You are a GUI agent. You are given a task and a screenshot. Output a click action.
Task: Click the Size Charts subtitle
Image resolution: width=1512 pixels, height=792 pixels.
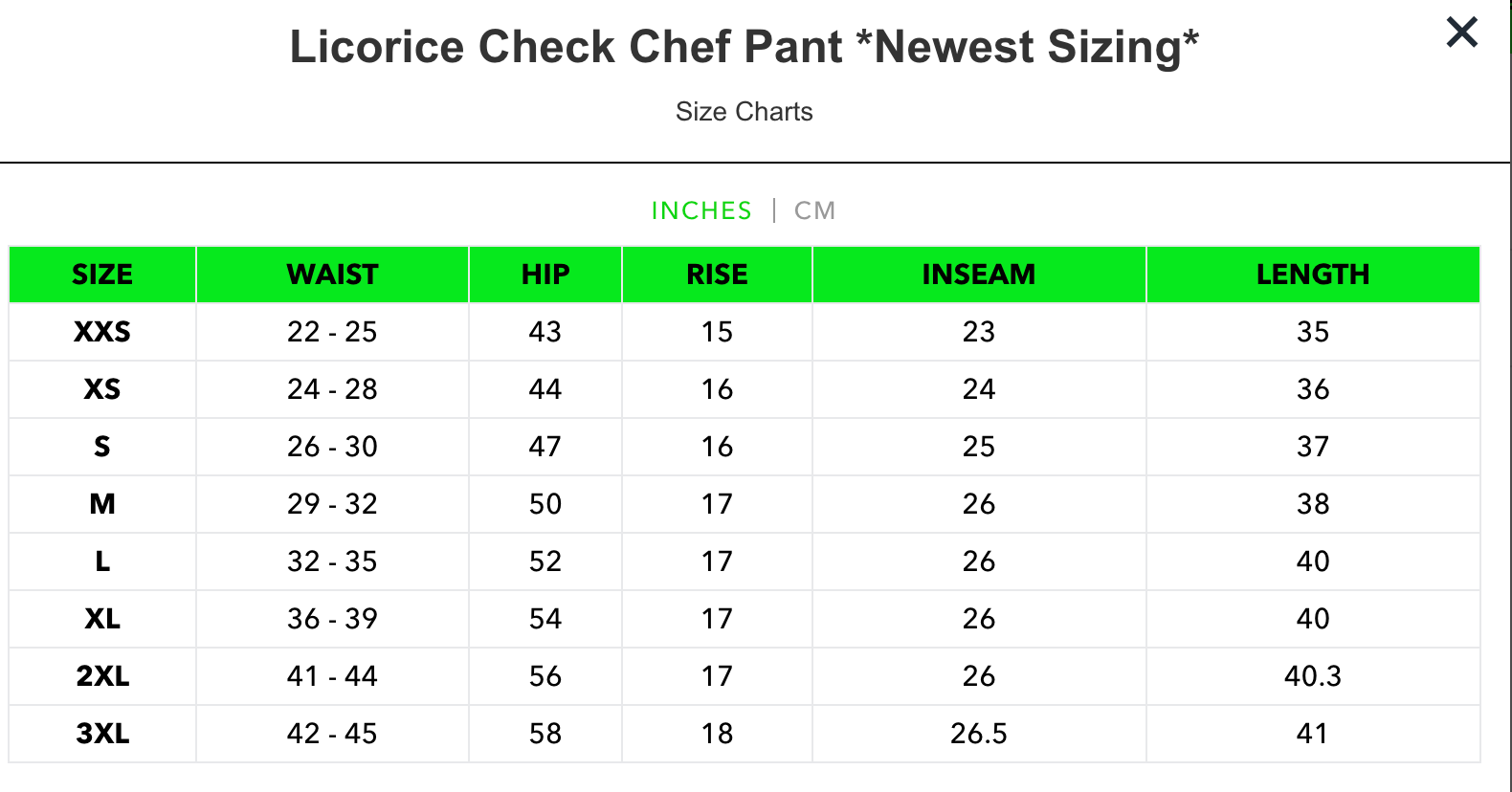(745, 111)
